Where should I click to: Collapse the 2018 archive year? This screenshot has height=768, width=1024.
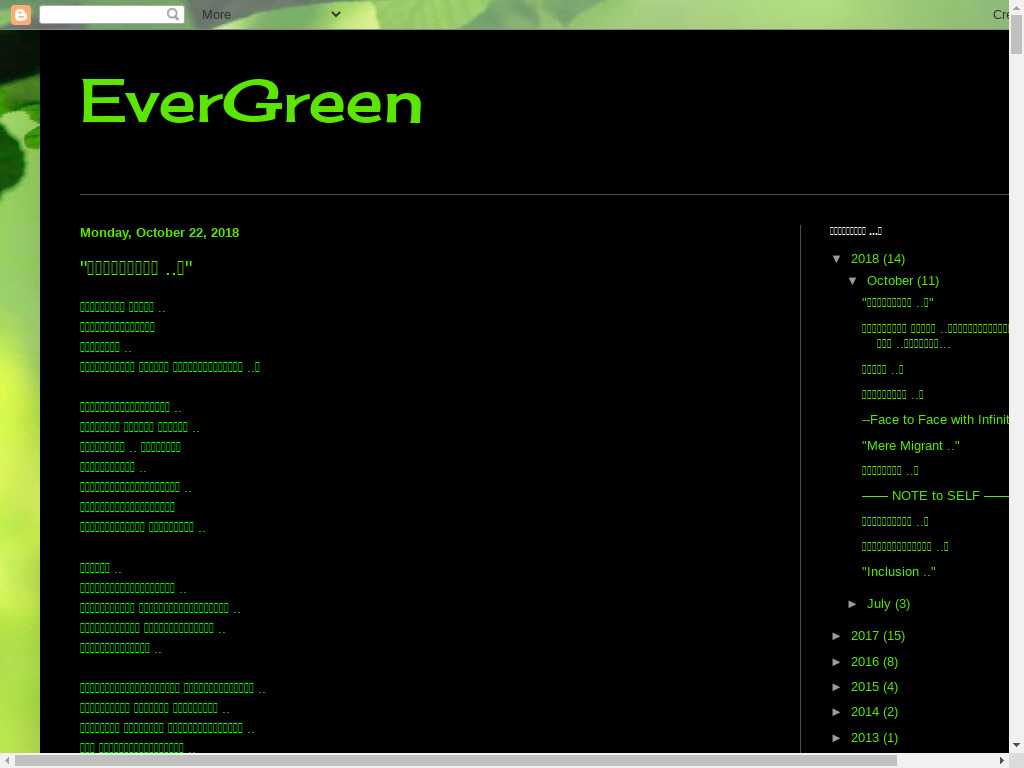coord(838,259)
